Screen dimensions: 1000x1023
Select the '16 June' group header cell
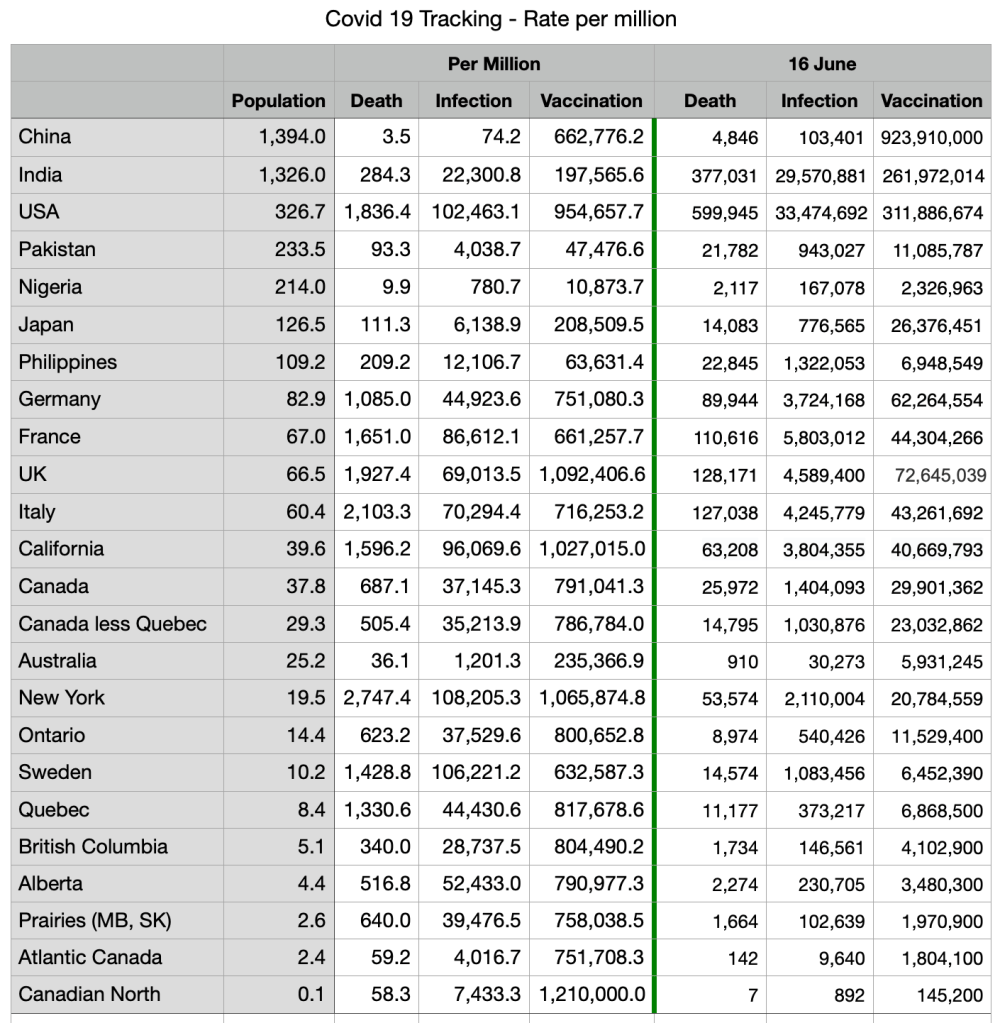click(821, 64)
